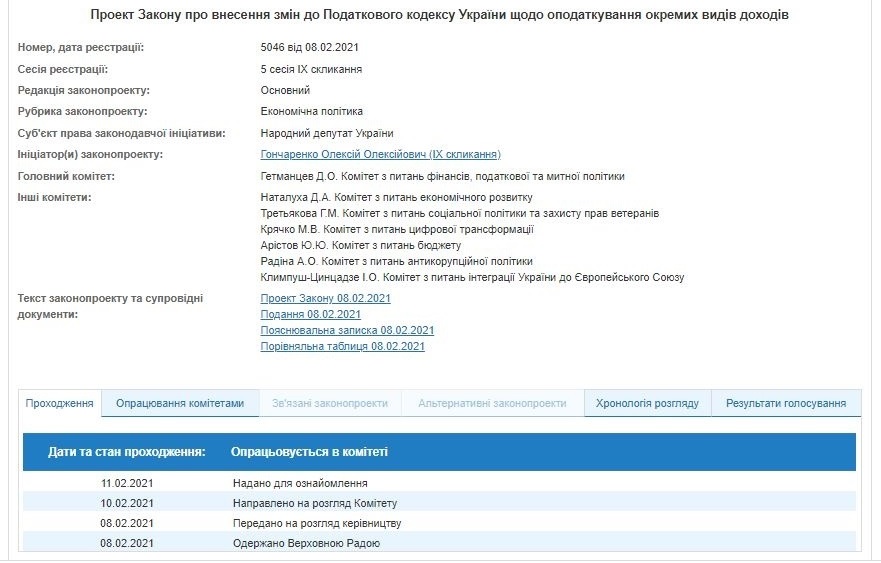Click the Арістов Ю.Ю. budget committee line
This screenshot has height=563, width=881.
click(x=360, y=245)
